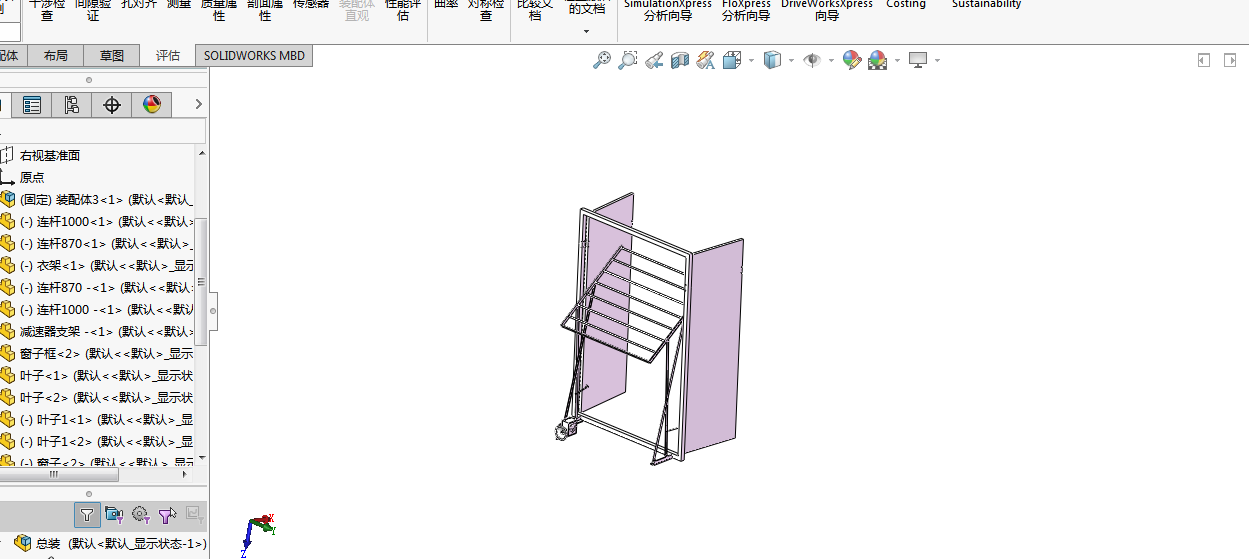Viewport: 1249px width, 559px height.
Task: Select 原点 in the feature tree
Action: (32, 177)
